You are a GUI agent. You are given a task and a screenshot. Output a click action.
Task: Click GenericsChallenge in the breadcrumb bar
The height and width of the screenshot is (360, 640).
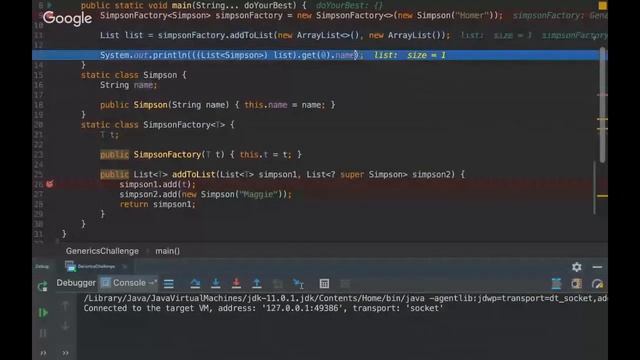click(102, 251)
